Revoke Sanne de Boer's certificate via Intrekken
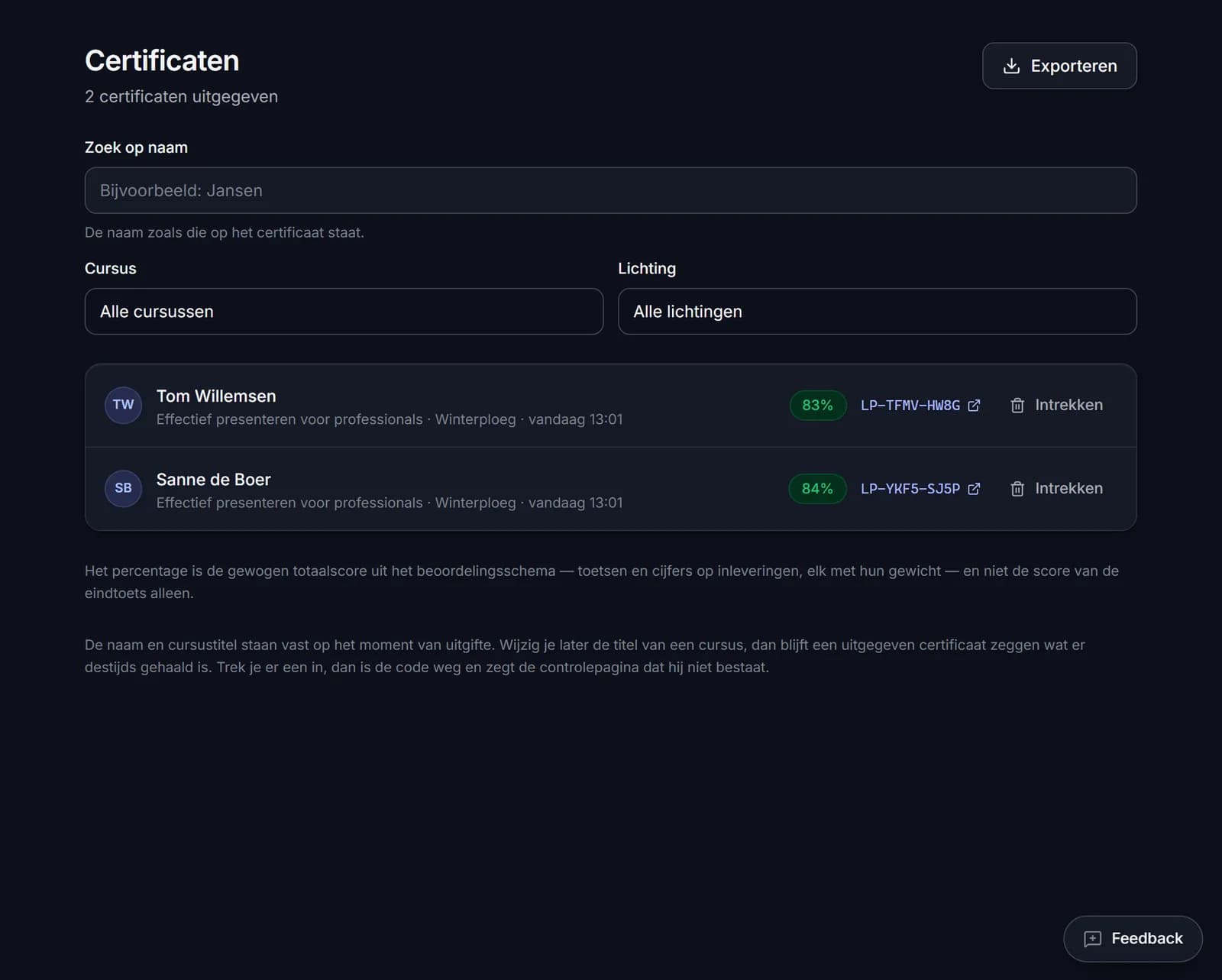The width and height of the screenshot is (1222, 980). [1056, 488]
